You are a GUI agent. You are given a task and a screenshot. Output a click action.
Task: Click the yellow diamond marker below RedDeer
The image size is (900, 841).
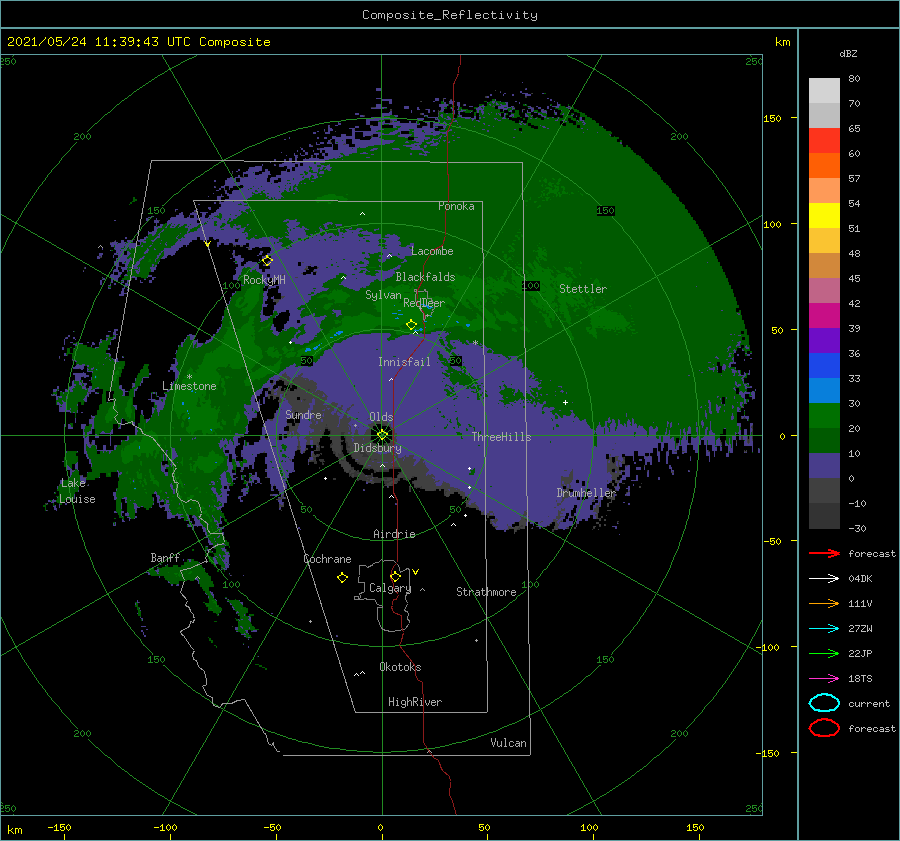tap(411, 325)
